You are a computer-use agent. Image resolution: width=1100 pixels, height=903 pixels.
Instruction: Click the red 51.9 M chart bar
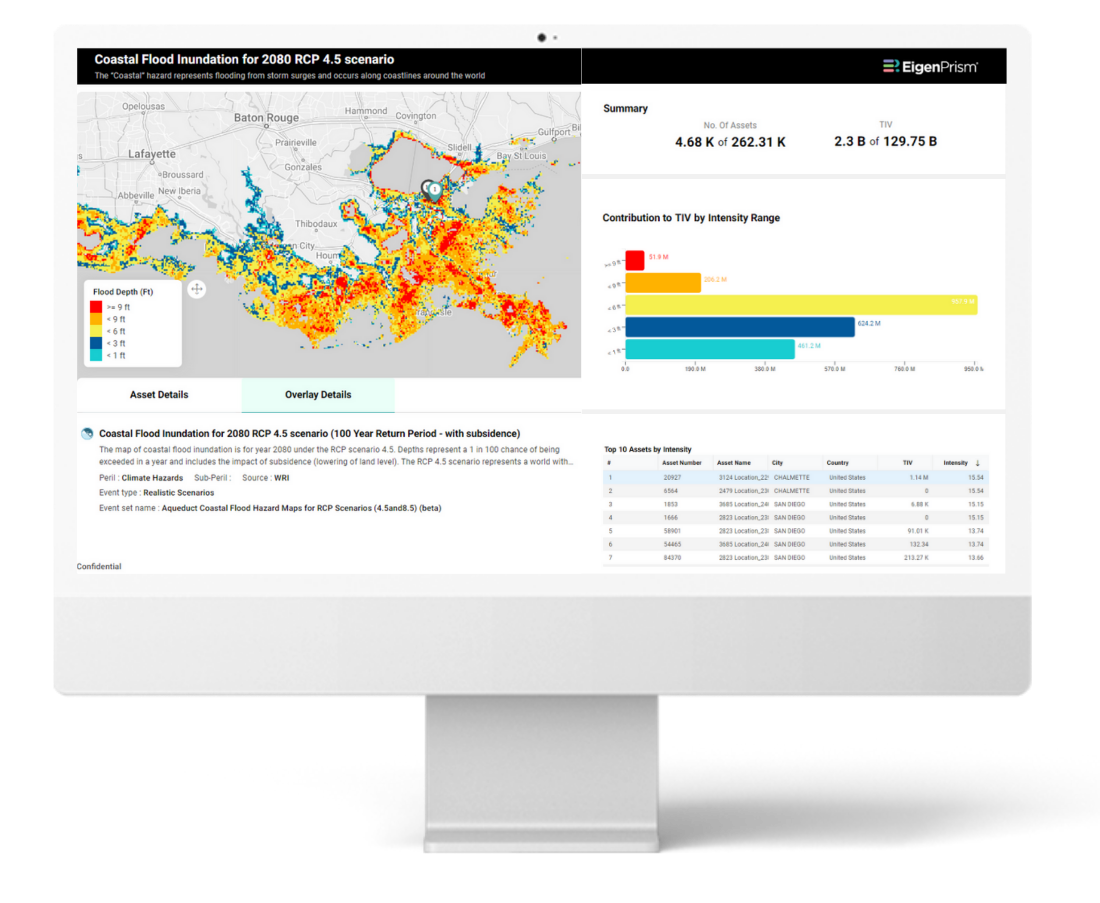(634, 260)
